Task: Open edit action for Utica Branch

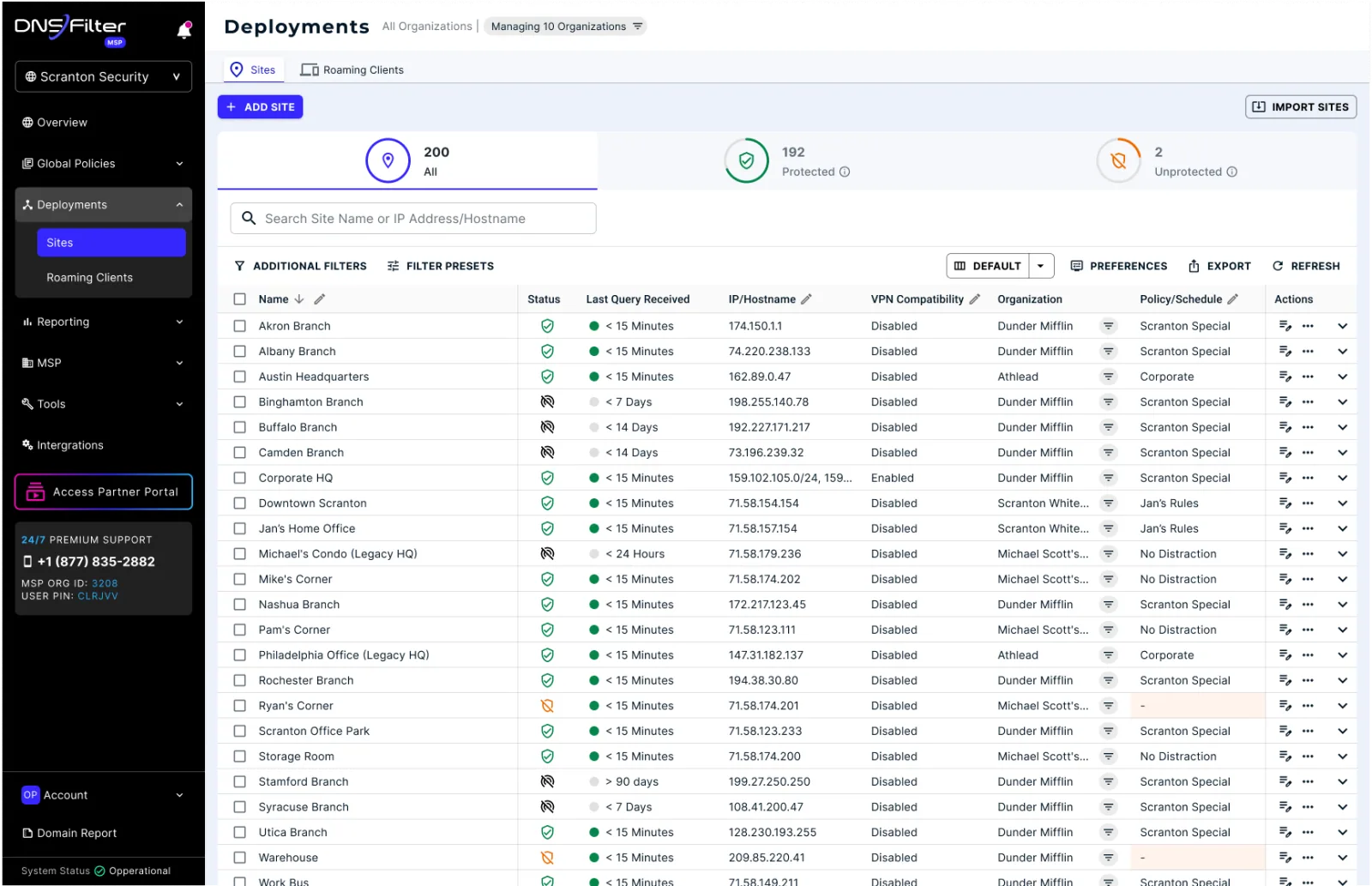Action: pos(1285,832)
